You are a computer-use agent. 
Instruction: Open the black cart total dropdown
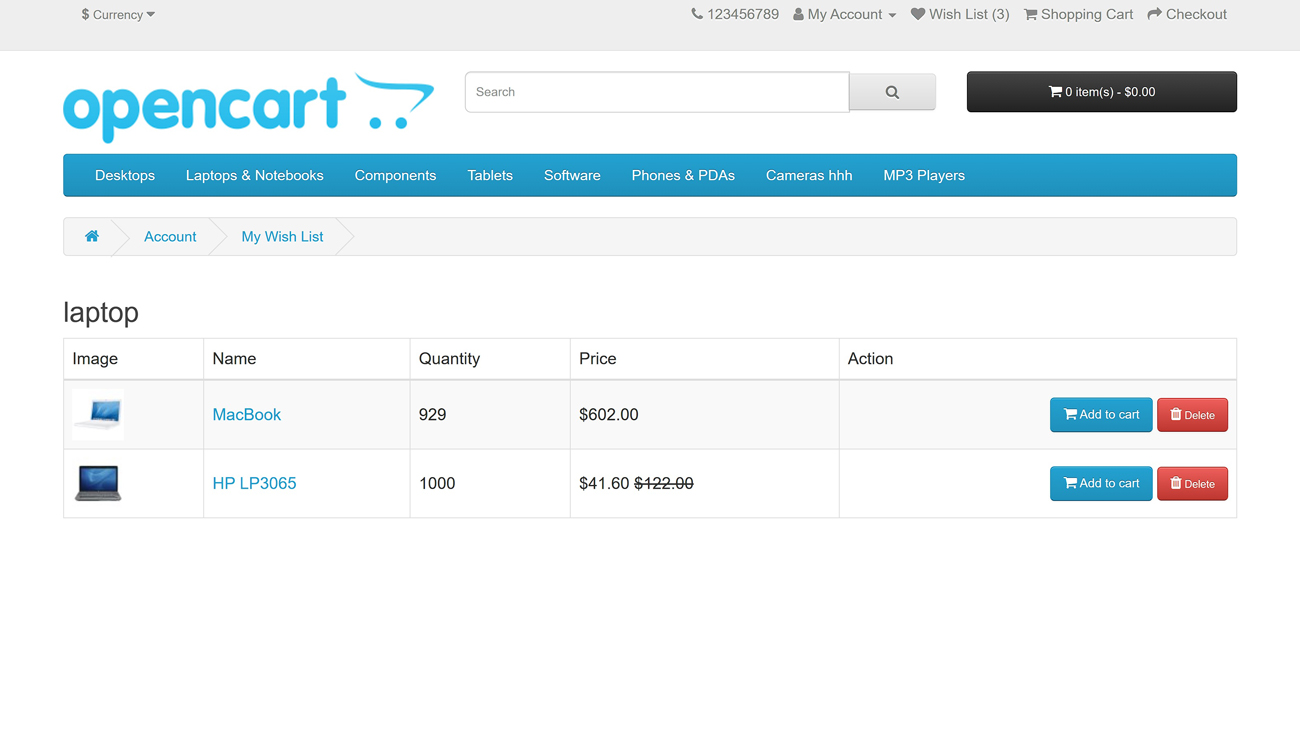(x=1101, y=92)
